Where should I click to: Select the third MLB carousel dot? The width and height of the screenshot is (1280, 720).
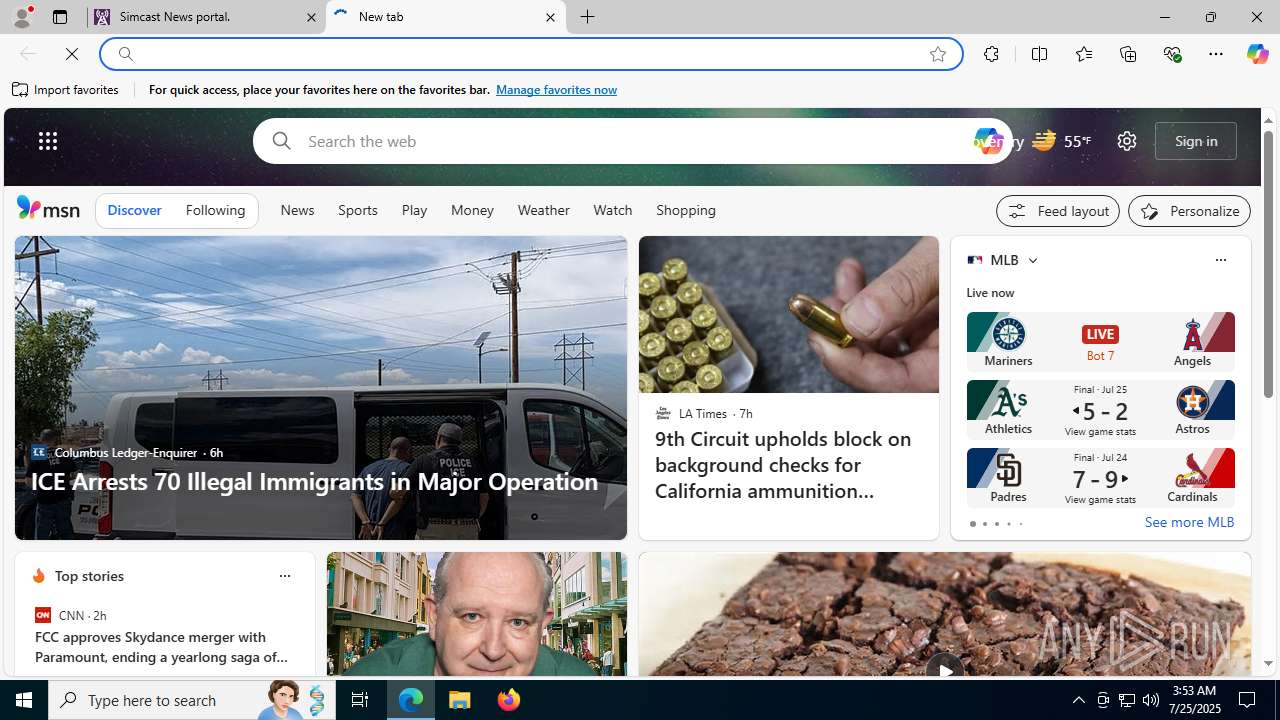point(996,524)
